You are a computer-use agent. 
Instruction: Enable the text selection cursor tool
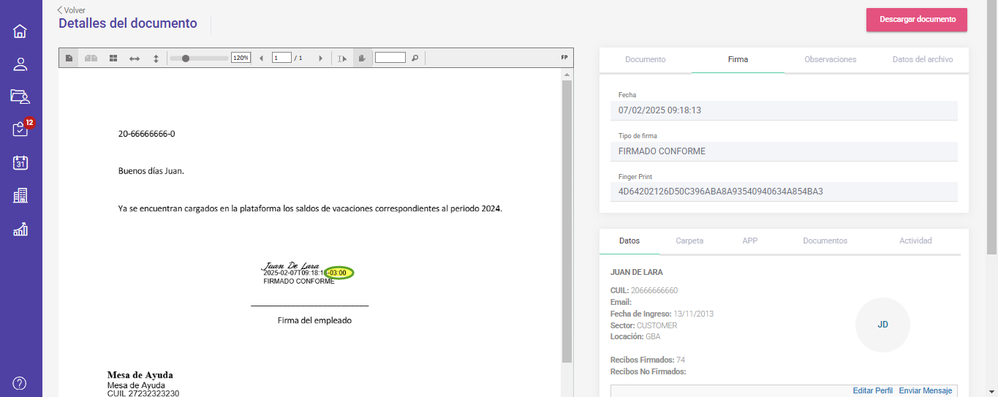(x=342, y=58)
